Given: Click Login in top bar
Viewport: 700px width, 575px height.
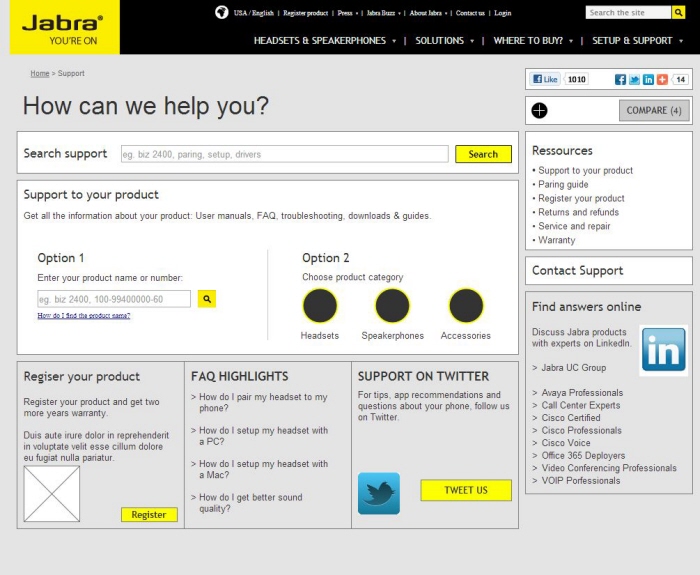Looking at the screenshot, I should point(503,13).
